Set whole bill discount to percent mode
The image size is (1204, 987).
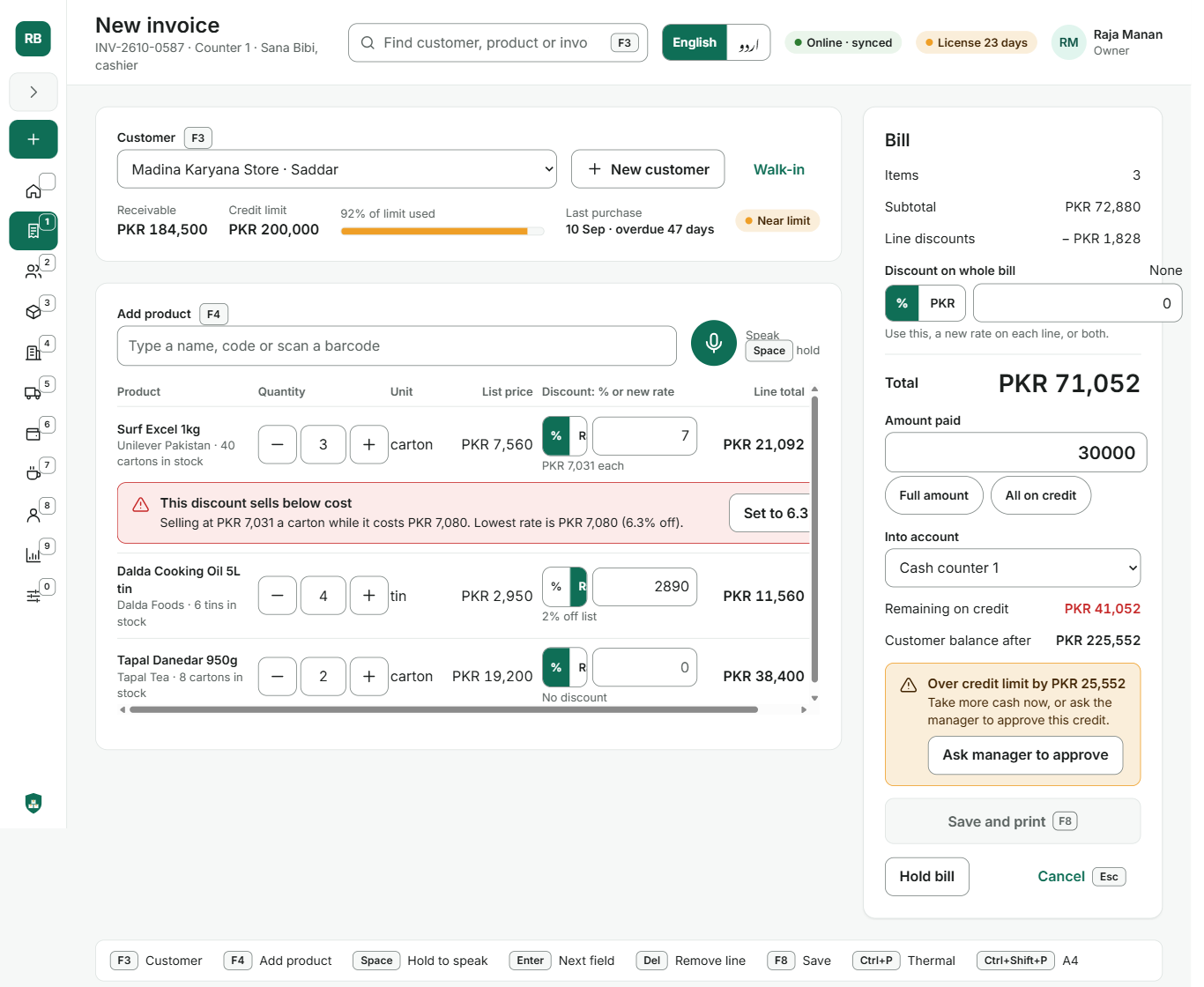902,303
